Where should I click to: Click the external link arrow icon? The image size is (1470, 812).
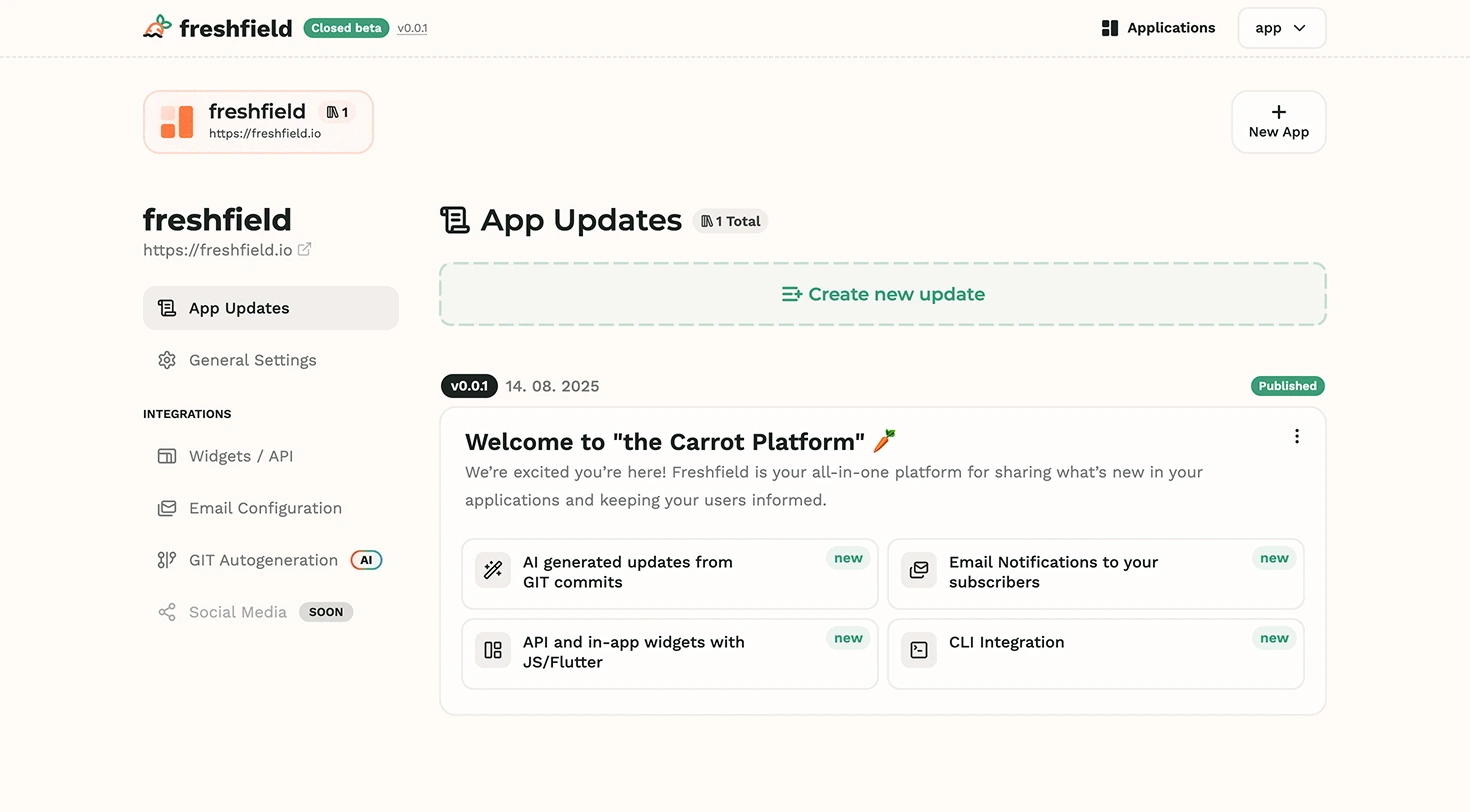pyautogui.click(x=305, y=249)
